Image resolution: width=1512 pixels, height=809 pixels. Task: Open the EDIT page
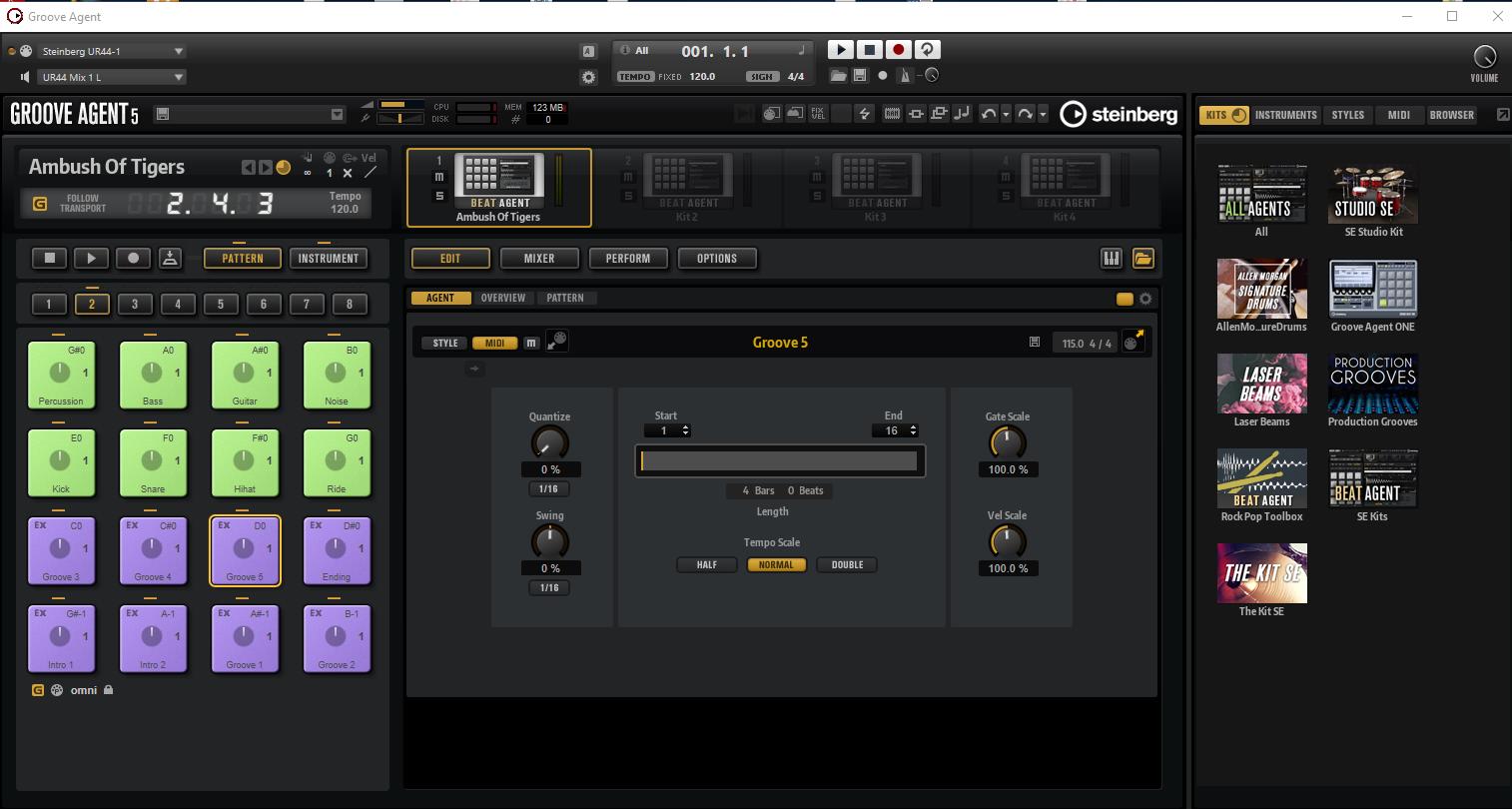click(450, 259)
